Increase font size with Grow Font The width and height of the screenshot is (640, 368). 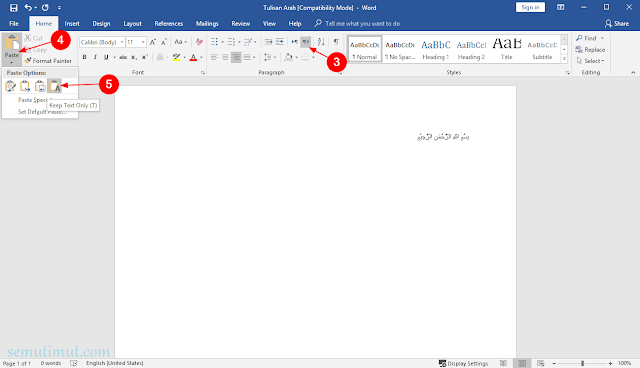pyautogui.click(x=153, y=42)
